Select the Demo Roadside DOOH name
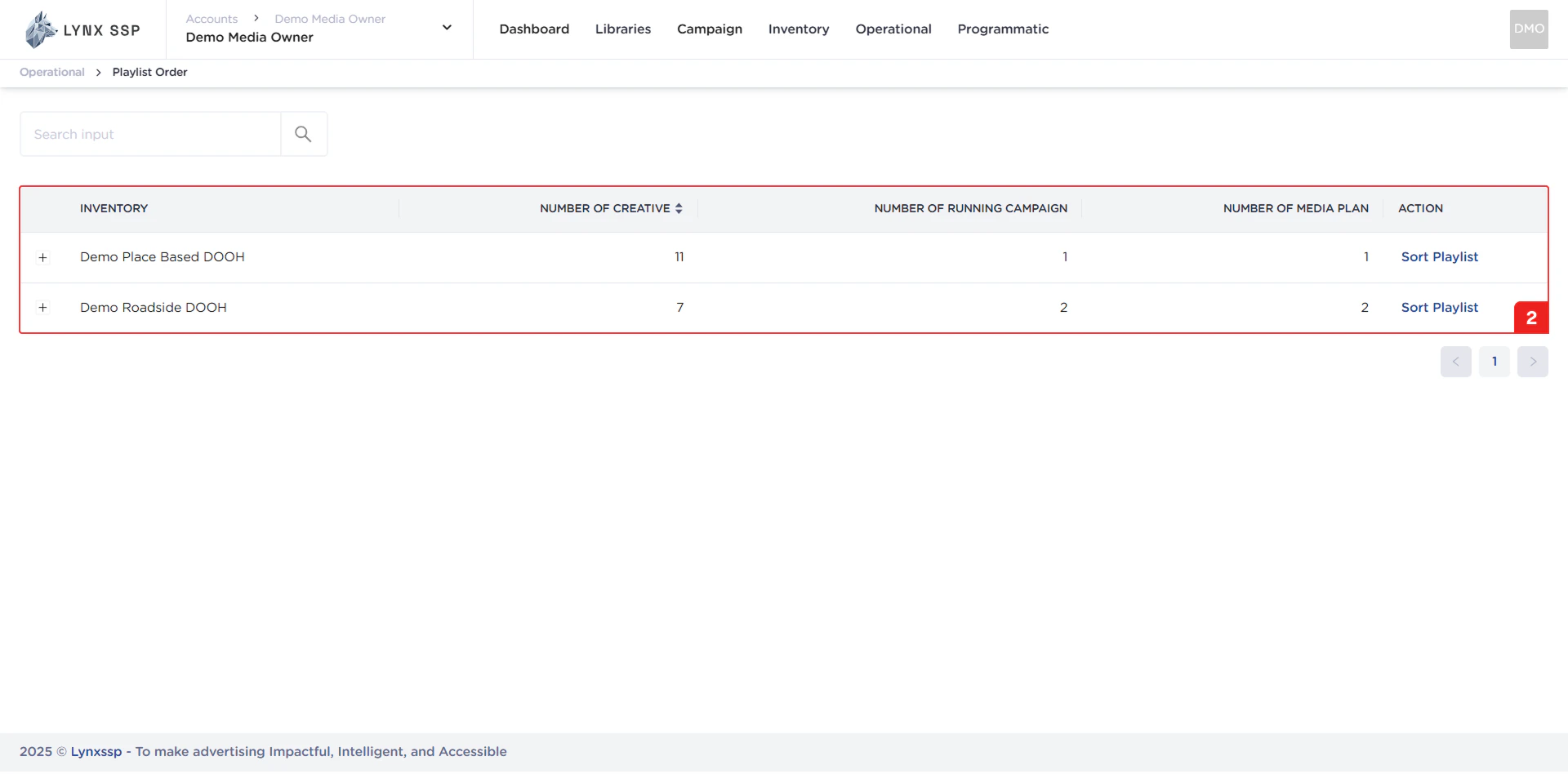The height and width of the screenshot is (774, 1568). pos(154,308)
